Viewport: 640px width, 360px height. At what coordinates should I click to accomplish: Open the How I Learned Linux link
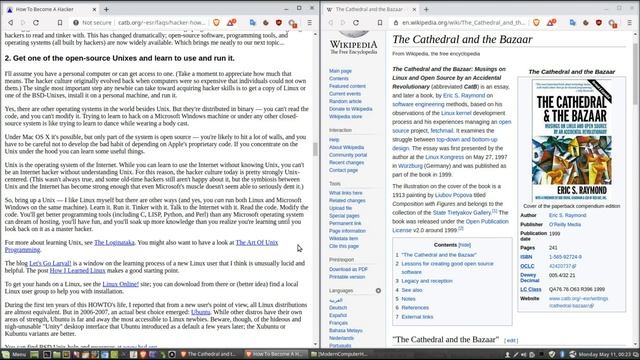(x=78, y=271)
